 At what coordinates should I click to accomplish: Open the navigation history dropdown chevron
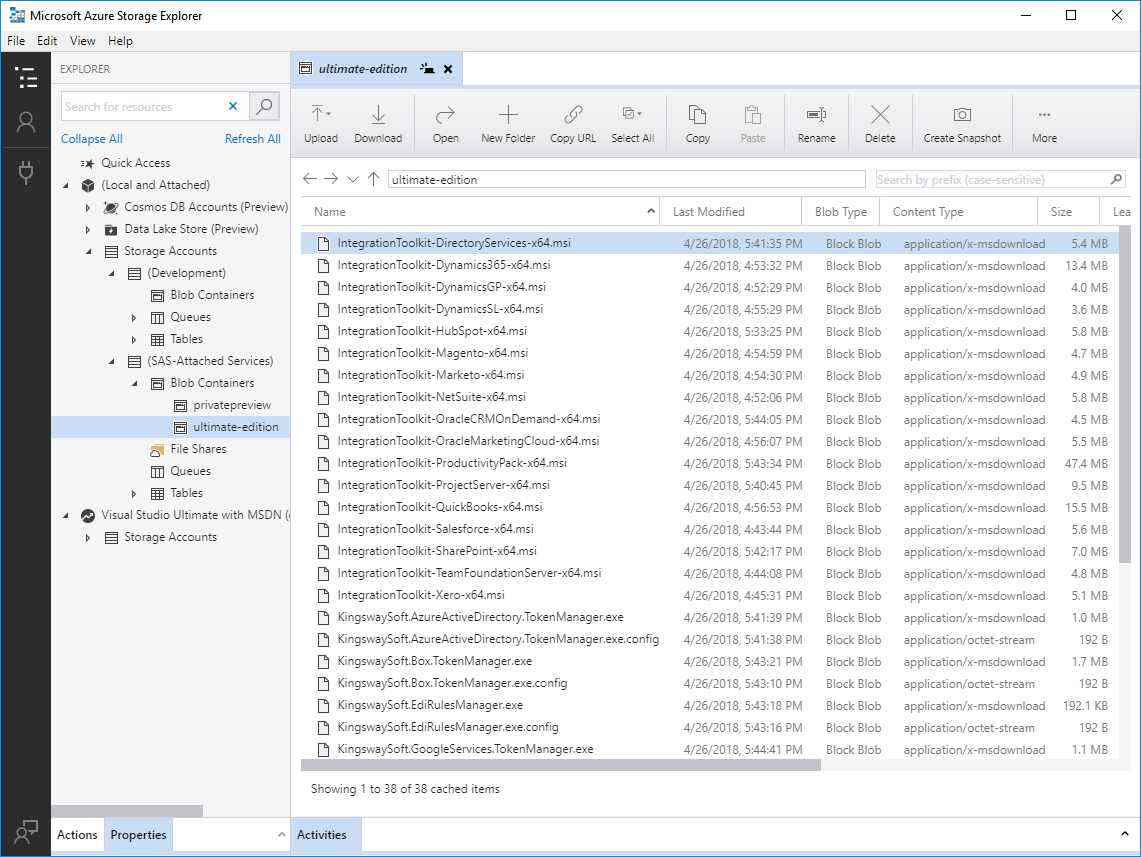pos(353,179)
